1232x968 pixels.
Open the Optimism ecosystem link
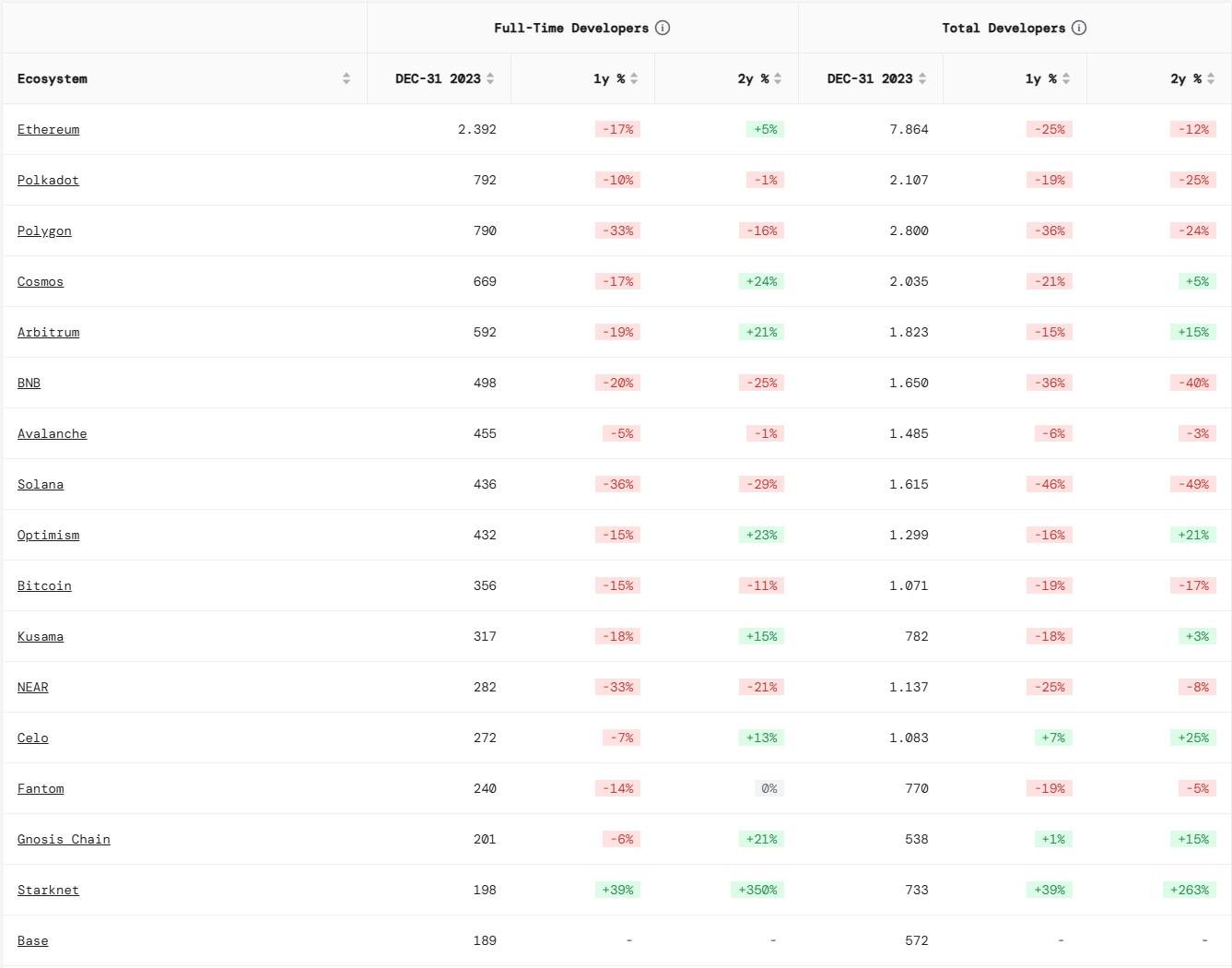[x=48, y=535]
